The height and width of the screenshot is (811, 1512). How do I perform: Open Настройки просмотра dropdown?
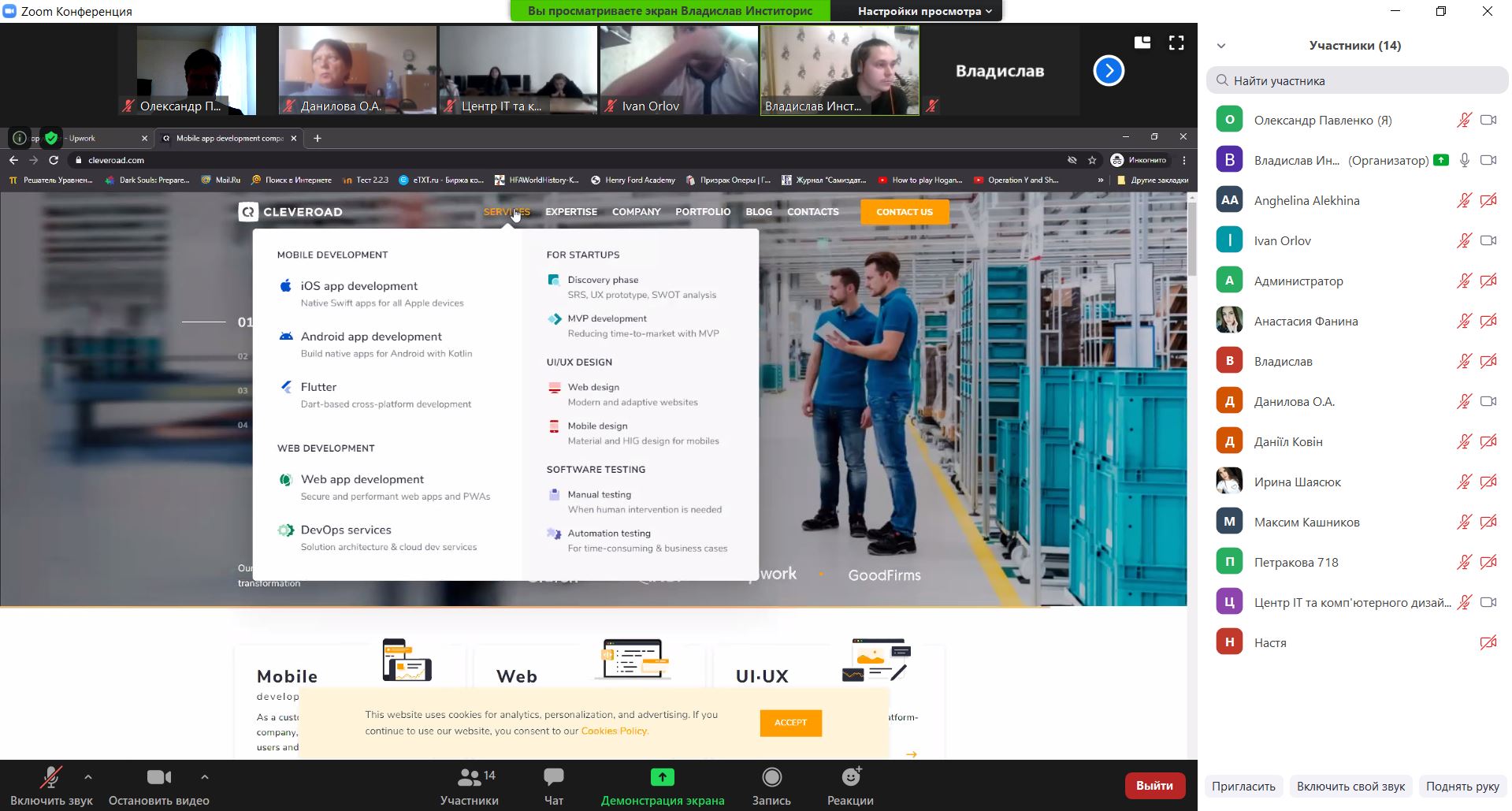(923, 11)
